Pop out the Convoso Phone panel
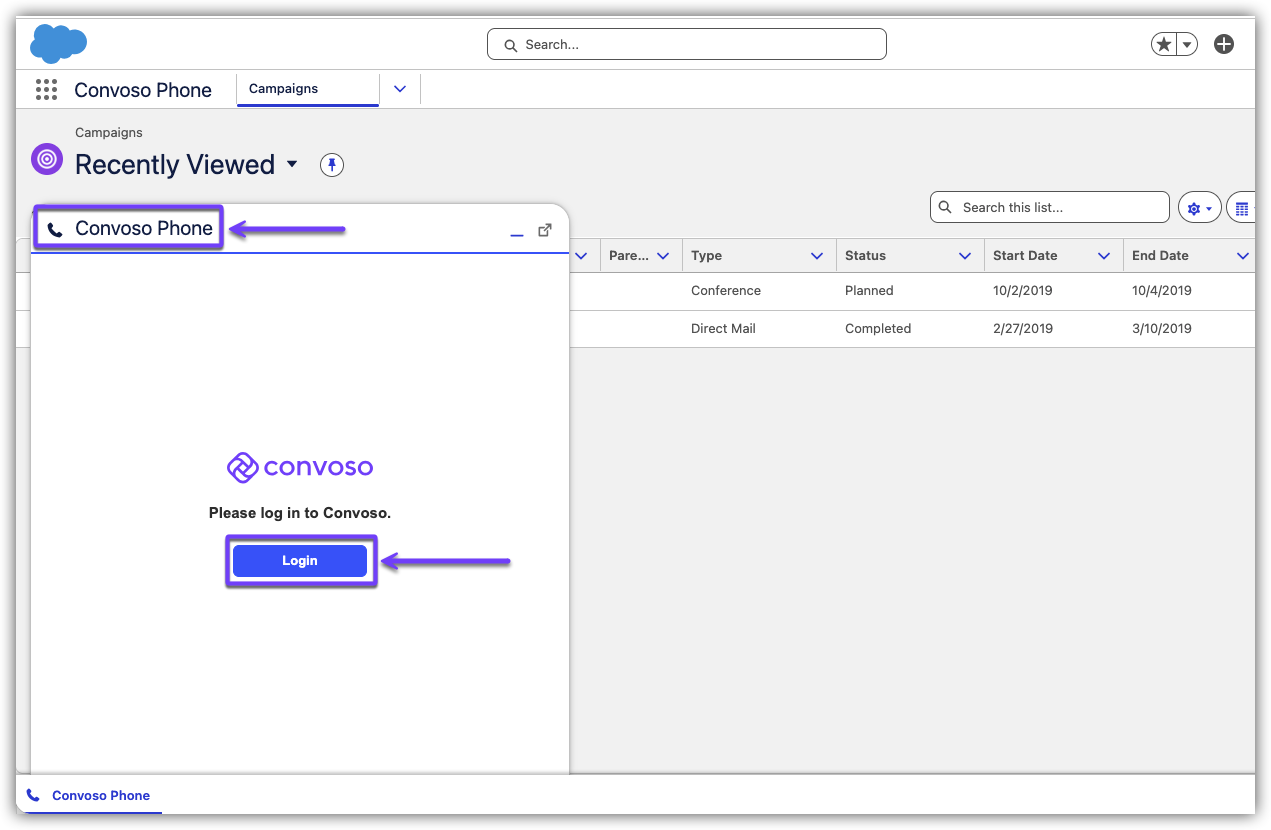 tap(545, 230)
